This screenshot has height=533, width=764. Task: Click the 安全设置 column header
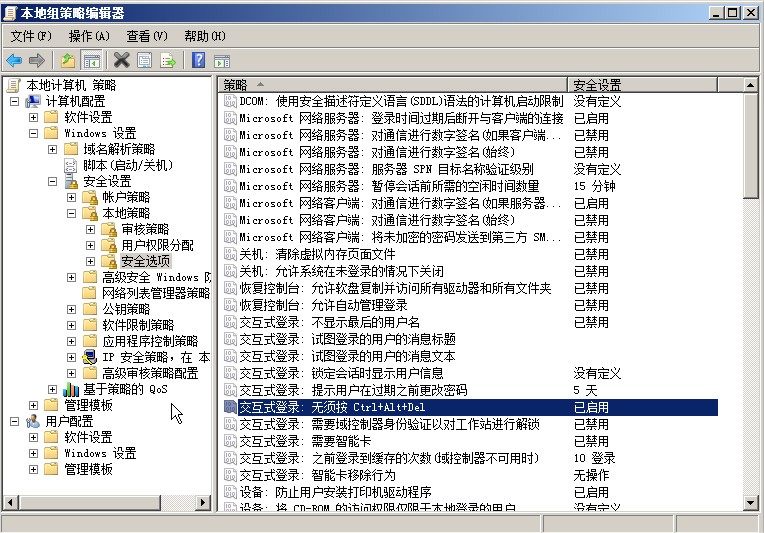coord(655,85)
